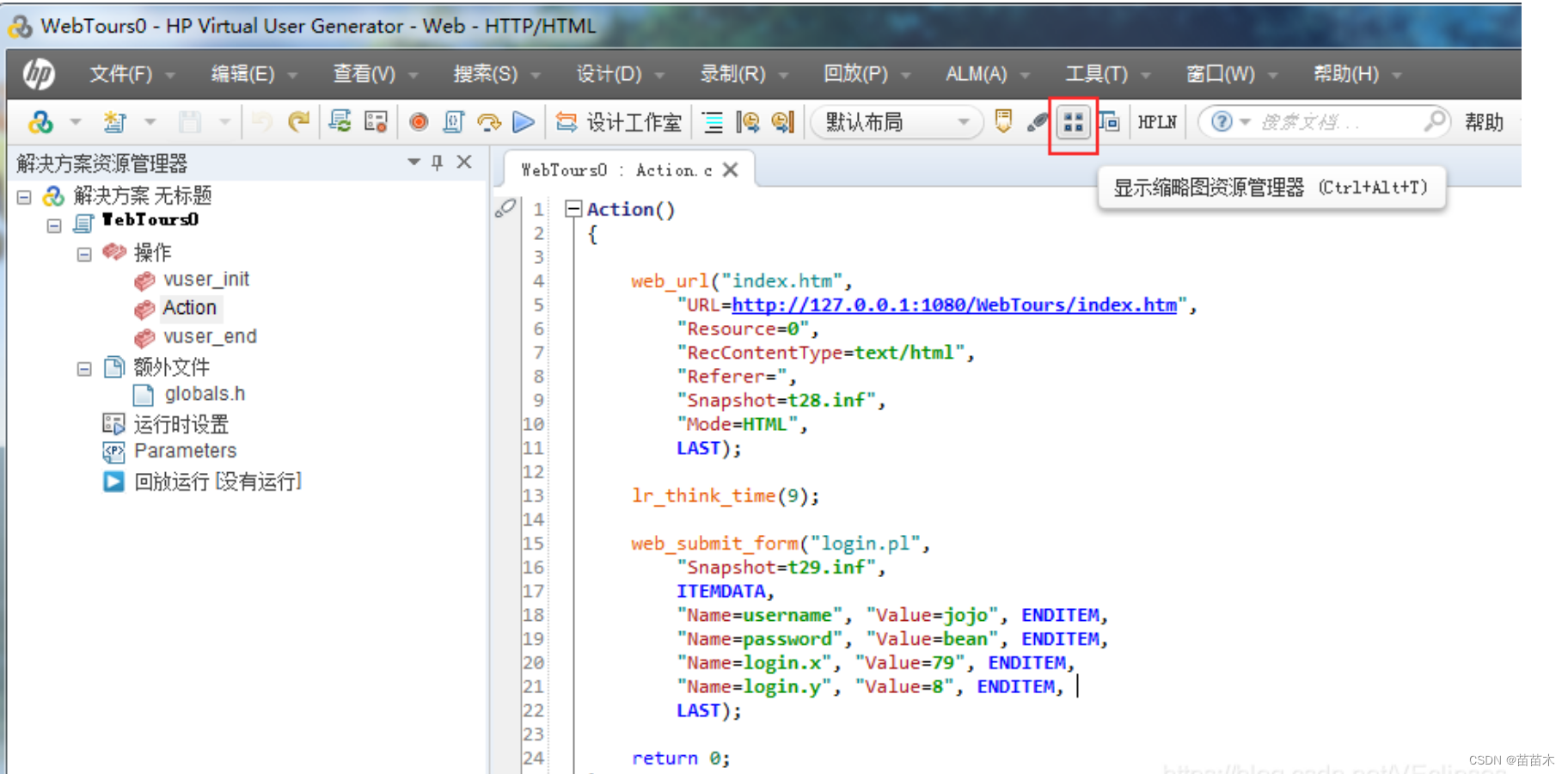Click the compile script icon

pyautogui.click(x=454, y=122)
